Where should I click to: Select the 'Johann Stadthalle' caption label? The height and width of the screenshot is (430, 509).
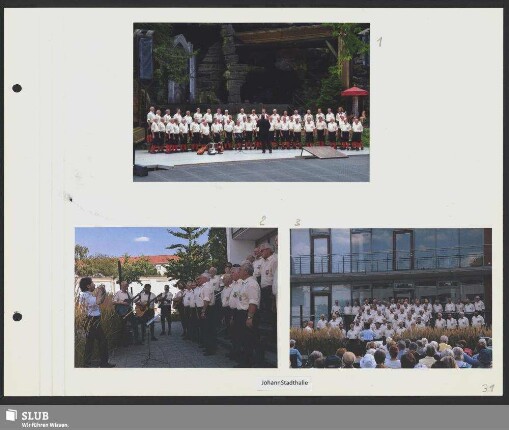[284, 383]
